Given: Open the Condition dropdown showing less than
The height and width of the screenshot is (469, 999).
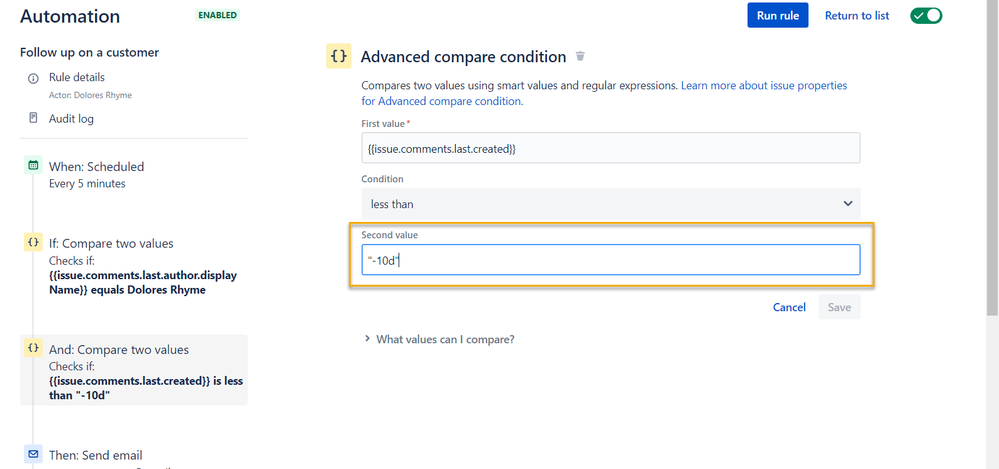Looking at the screenshot, I should pos(610,203).
